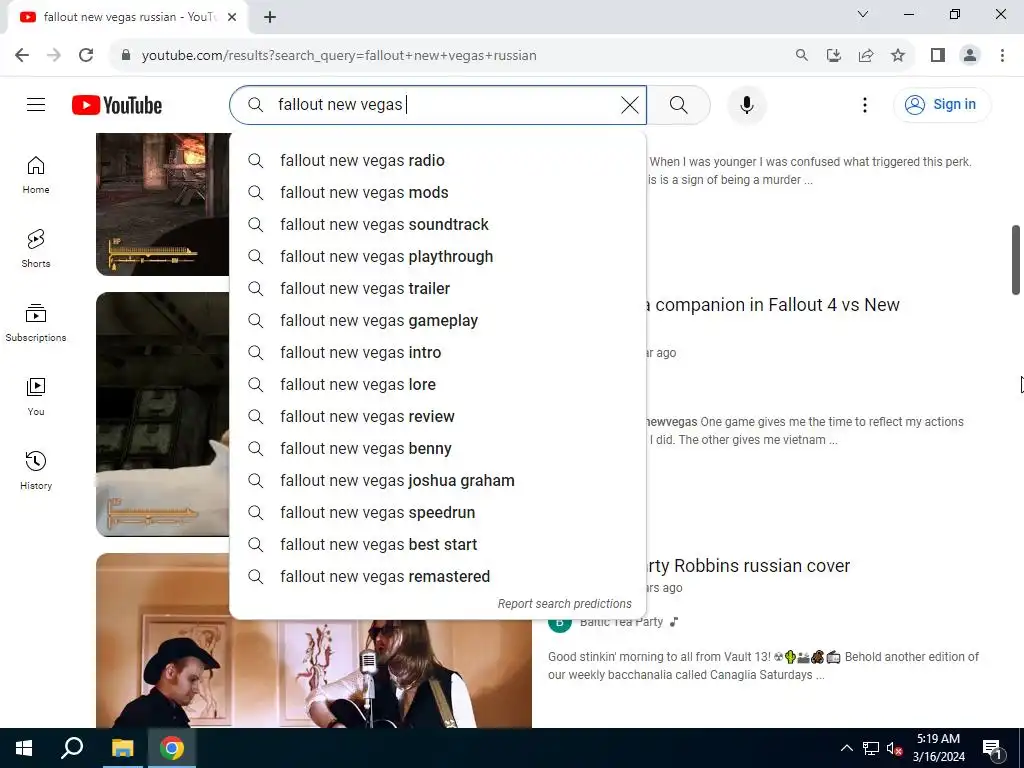Open the tab search chevron dropdown
This screenshot has width=1024, height=768.
pos(863,14)
